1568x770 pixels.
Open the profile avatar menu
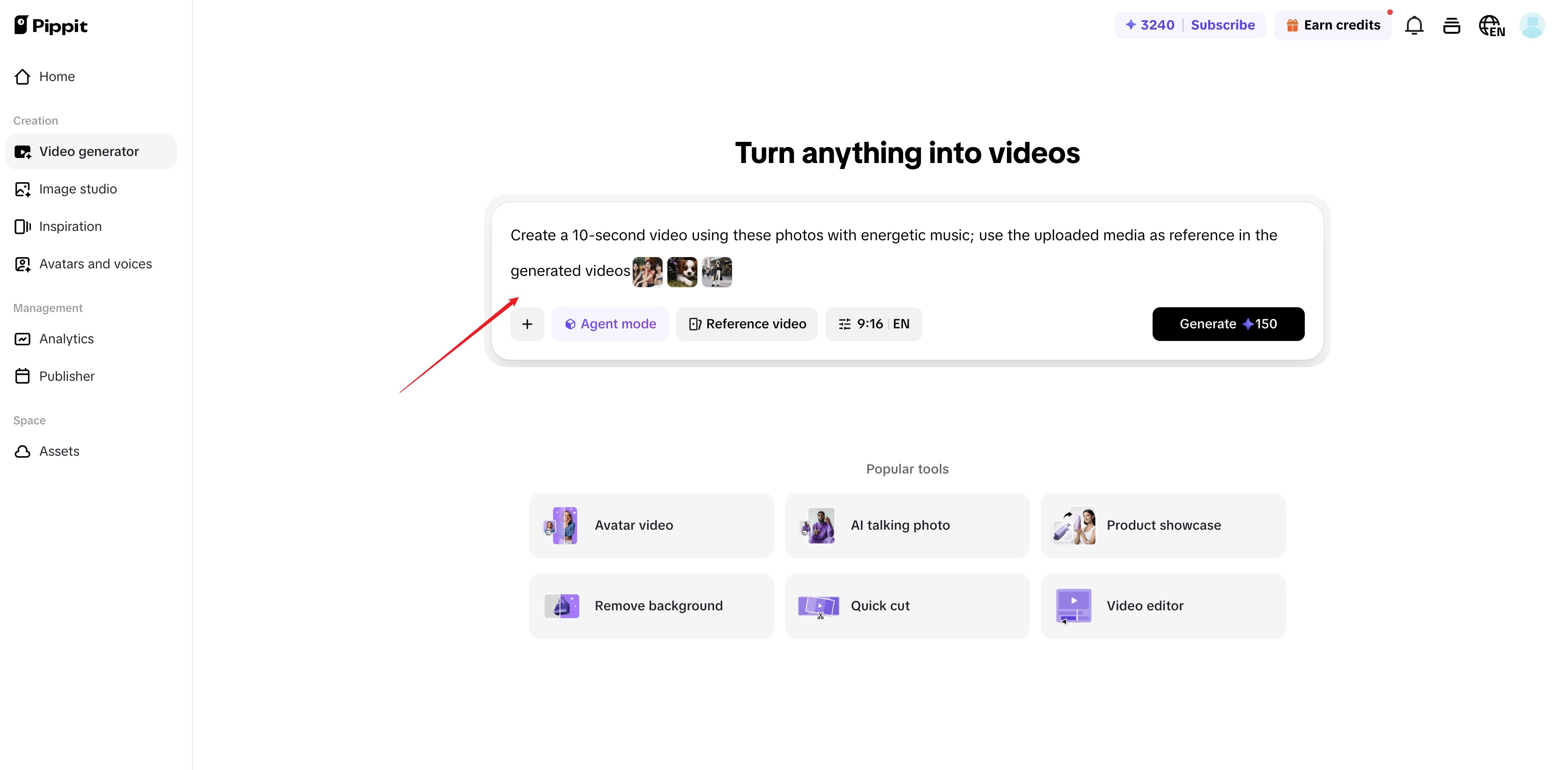coord(1532,25)
